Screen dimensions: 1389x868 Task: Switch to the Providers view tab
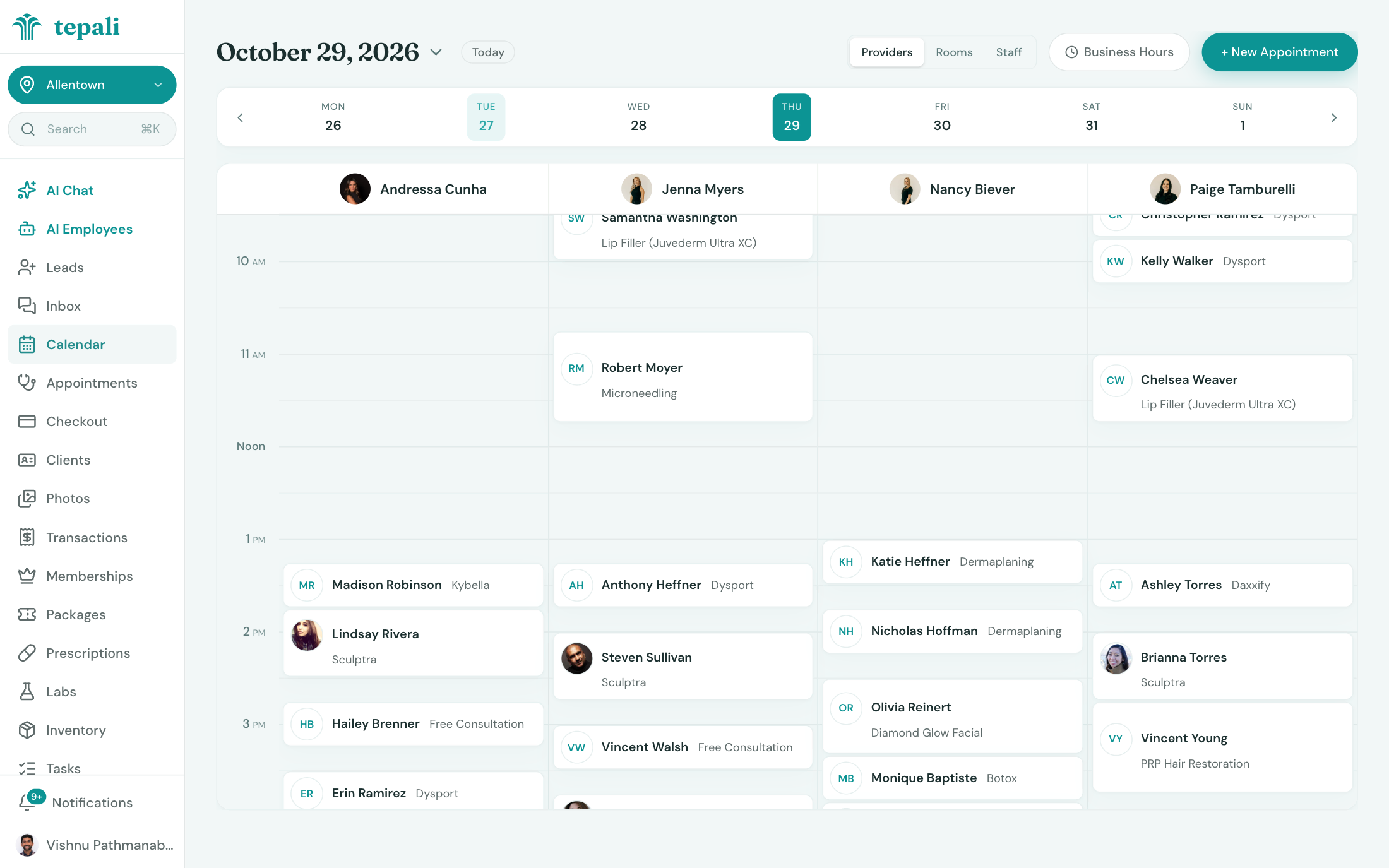pyautogui.click(x=886, y=52)
